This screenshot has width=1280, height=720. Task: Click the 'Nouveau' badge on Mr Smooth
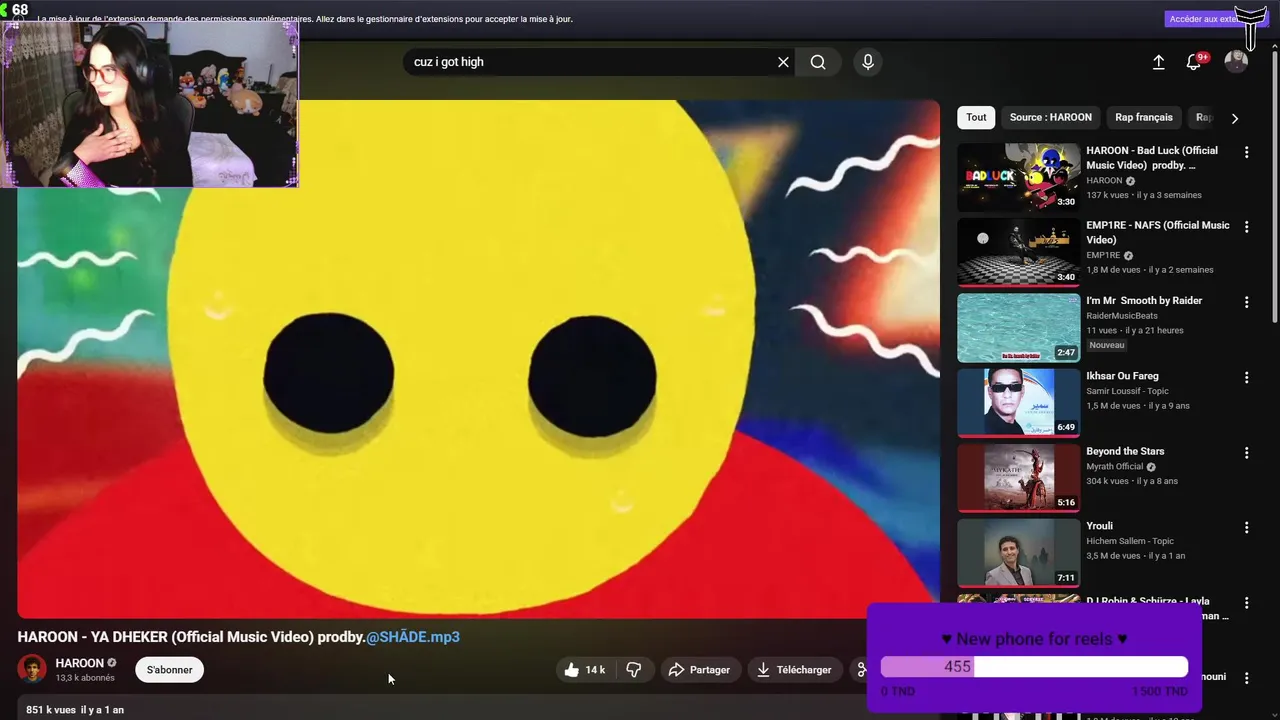point(1107,345)
